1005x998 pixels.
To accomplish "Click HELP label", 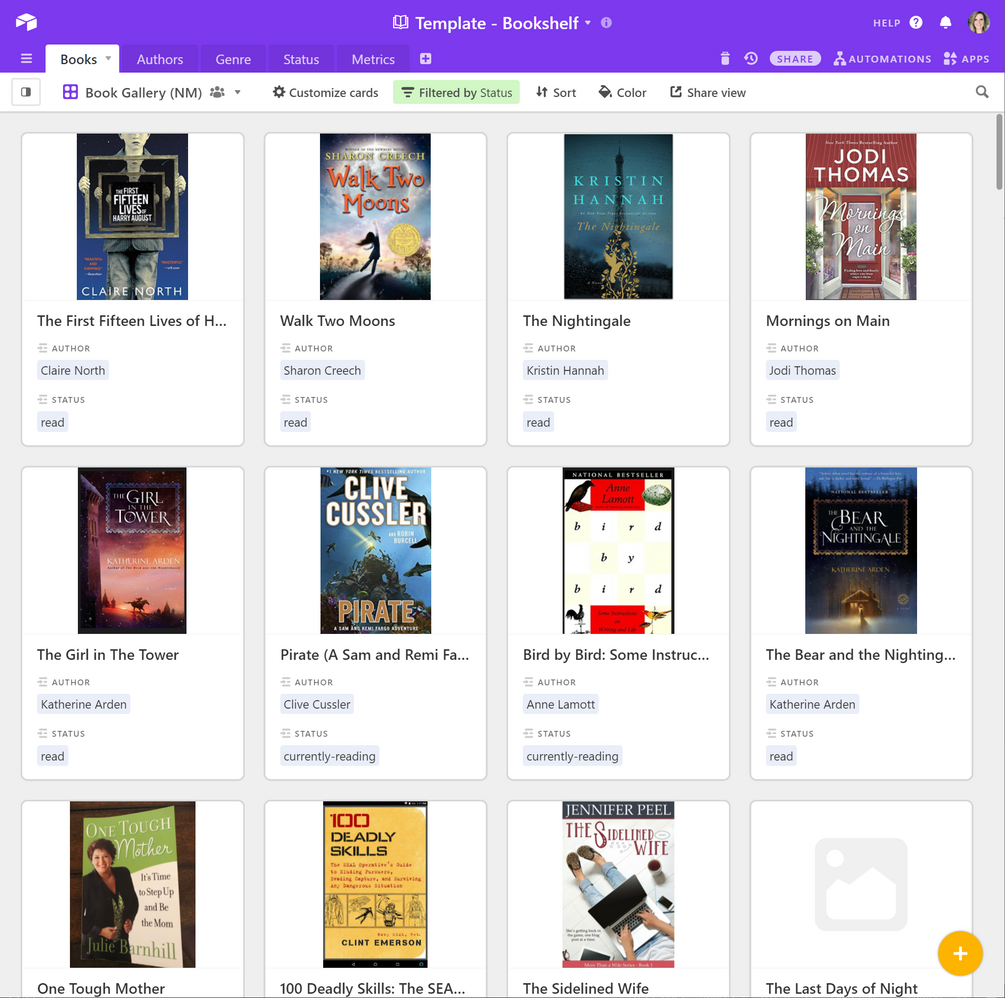I will click(886, 23).
